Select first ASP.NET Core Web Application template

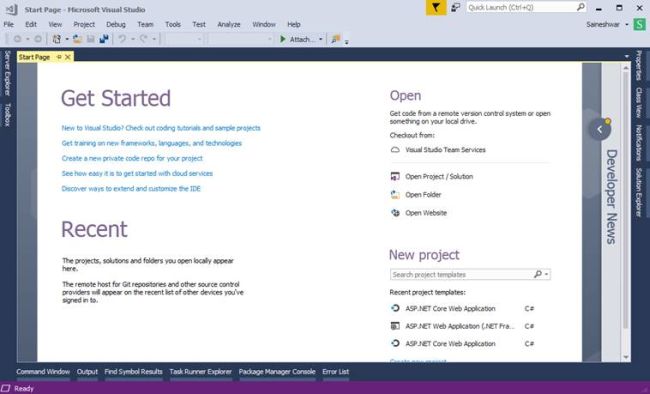(x=450, y=309)
